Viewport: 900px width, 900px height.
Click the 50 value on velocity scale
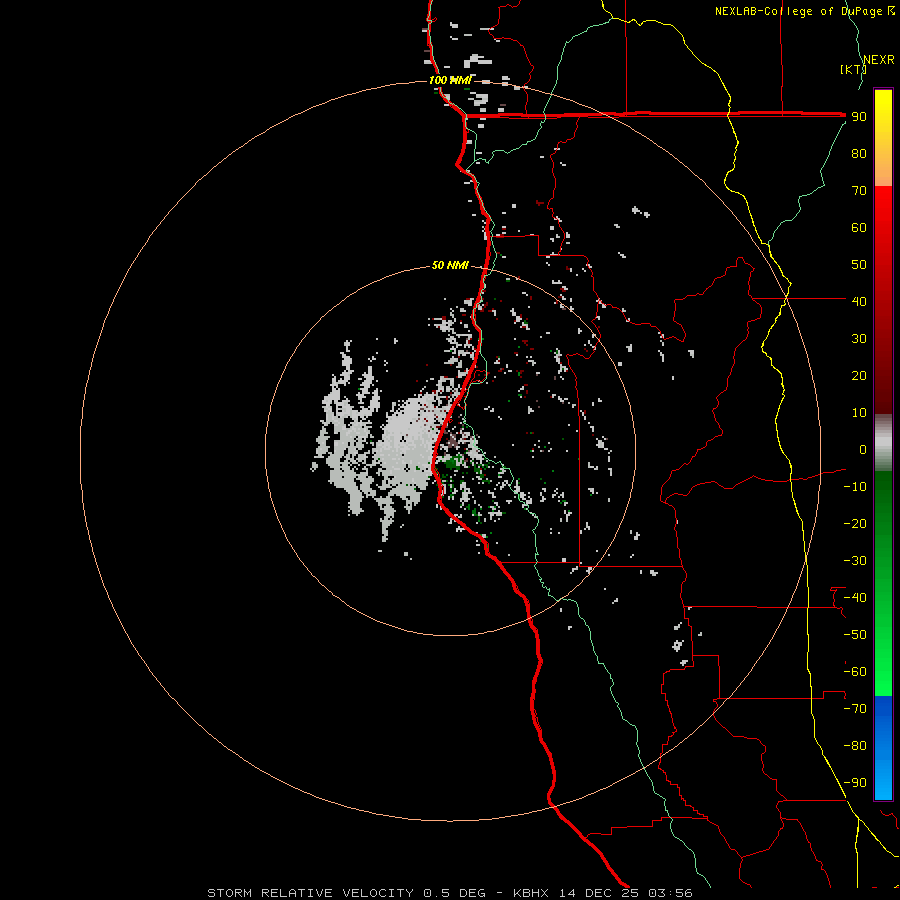pos(859,265)
